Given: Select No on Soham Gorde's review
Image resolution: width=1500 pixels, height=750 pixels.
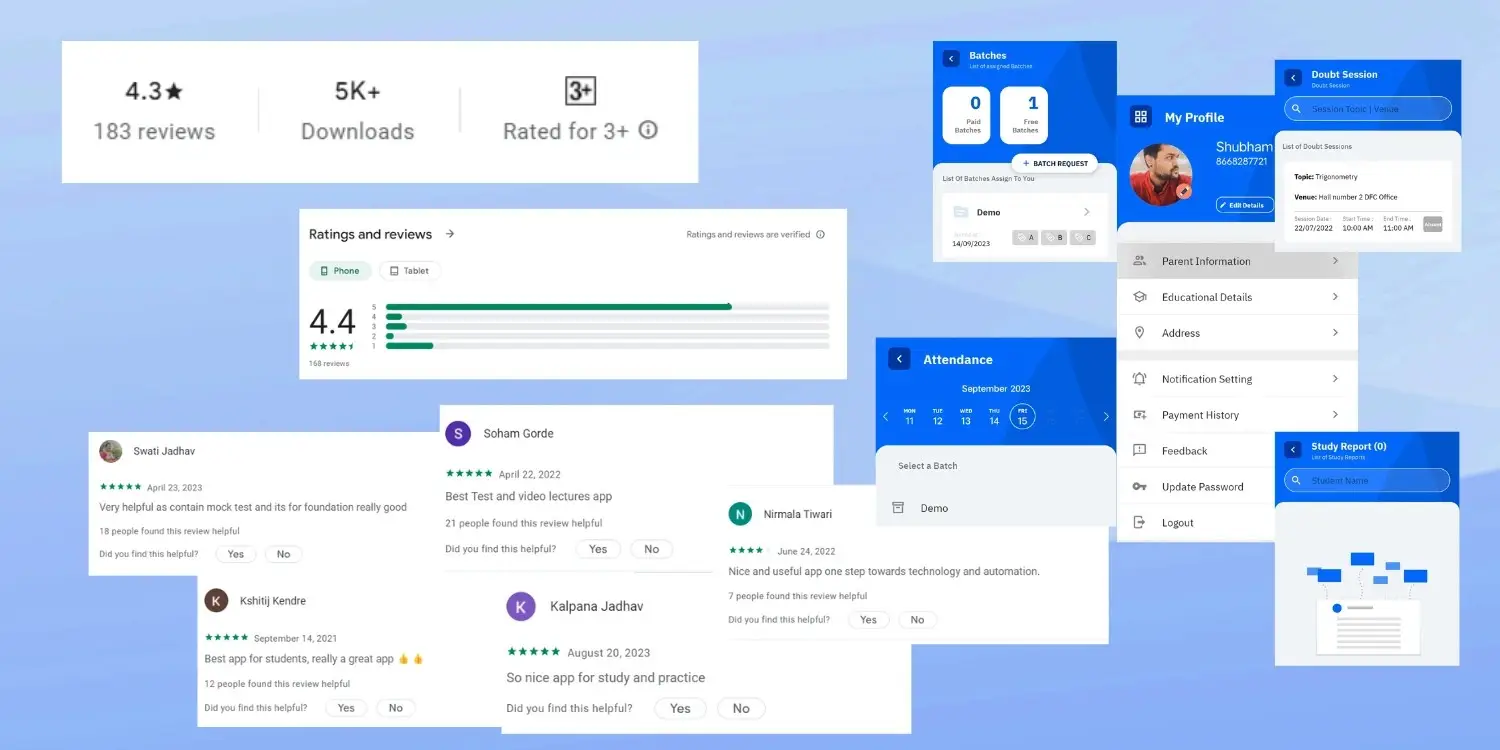Looking at the screenshot, I should 651,549.
